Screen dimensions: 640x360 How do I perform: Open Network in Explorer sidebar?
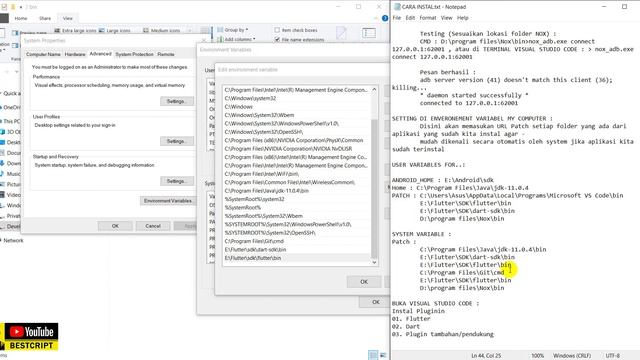(x=13, y=240)
